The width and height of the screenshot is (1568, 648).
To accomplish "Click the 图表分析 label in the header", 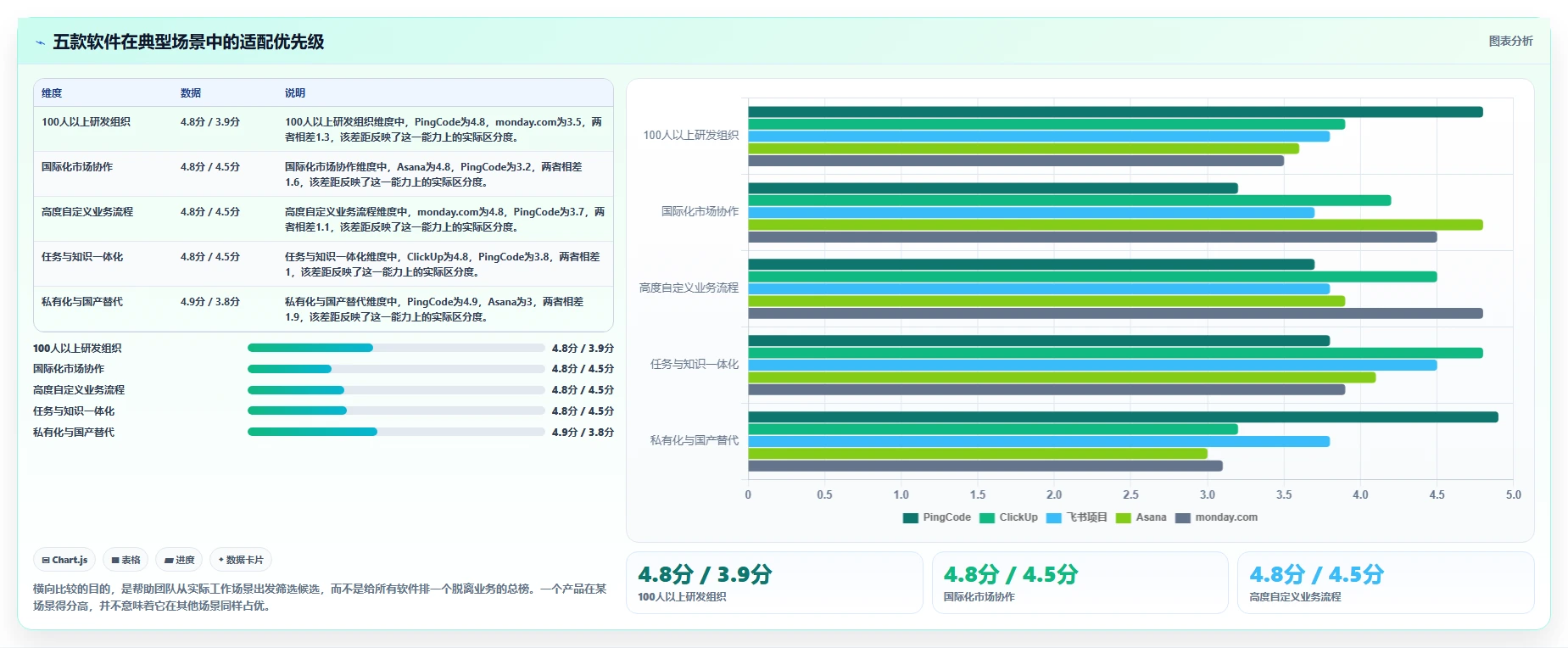I will [1510, 41].
